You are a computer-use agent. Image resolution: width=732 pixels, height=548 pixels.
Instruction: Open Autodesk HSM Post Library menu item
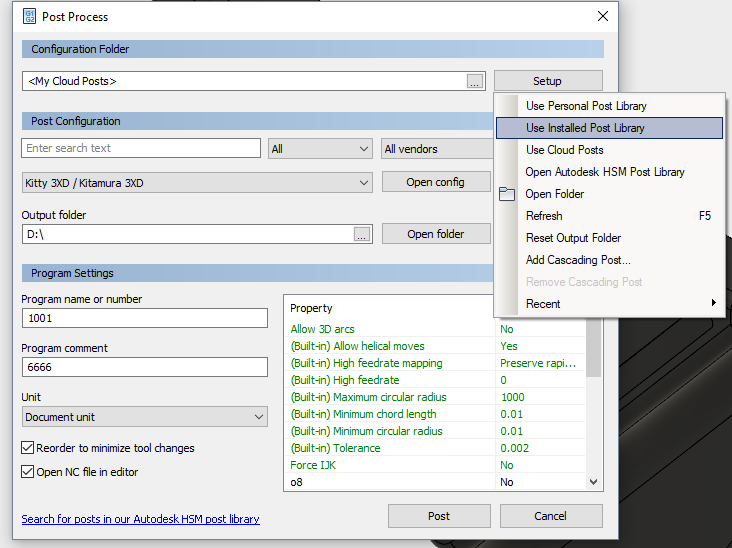(609, 172)
